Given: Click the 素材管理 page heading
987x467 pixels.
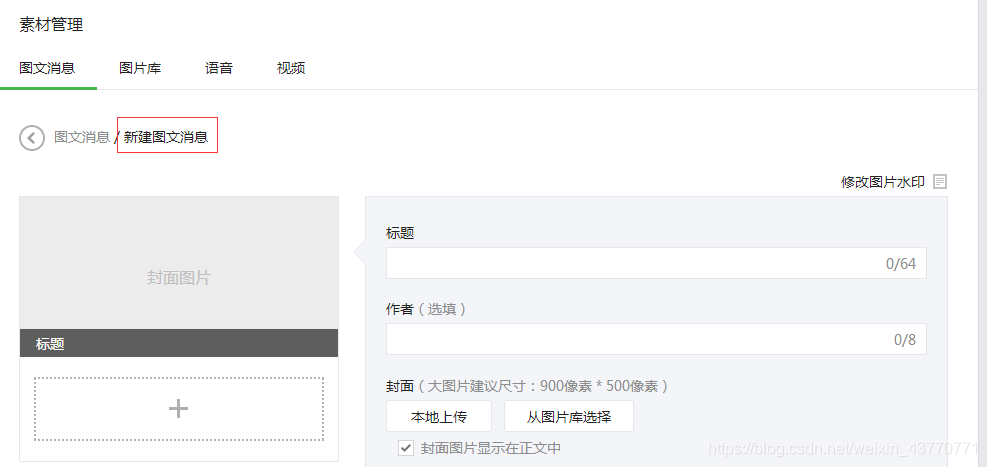Looking at the screenshot, I should pos(51,25).
